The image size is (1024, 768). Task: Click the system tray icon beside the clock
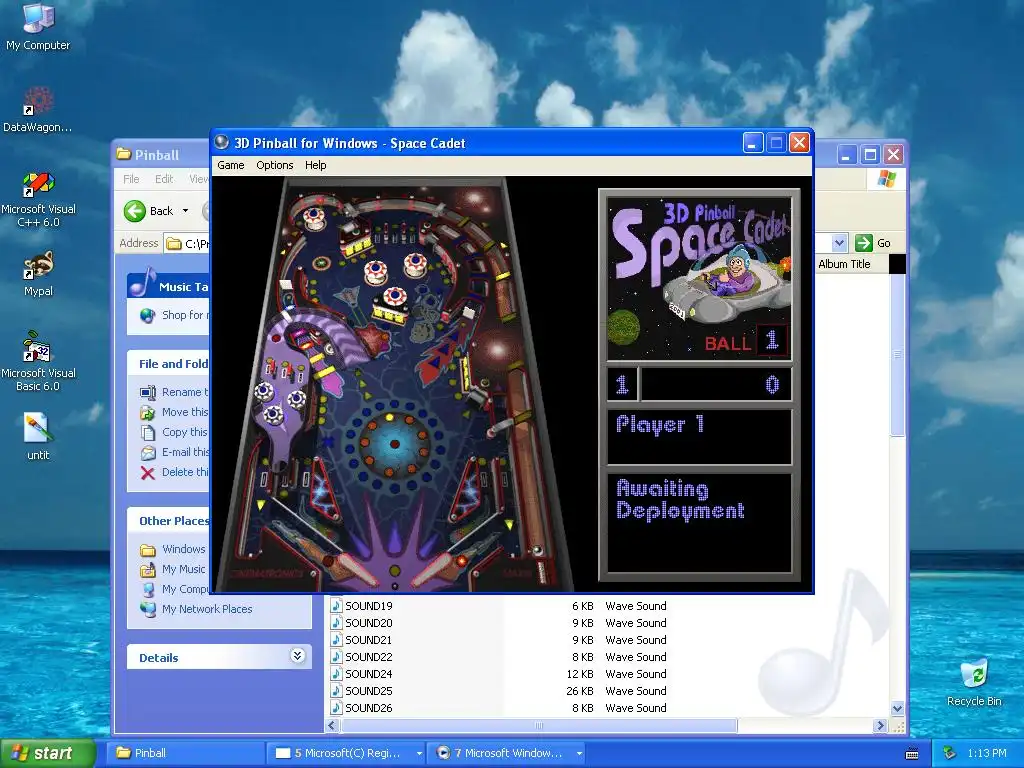coord(949,753)
